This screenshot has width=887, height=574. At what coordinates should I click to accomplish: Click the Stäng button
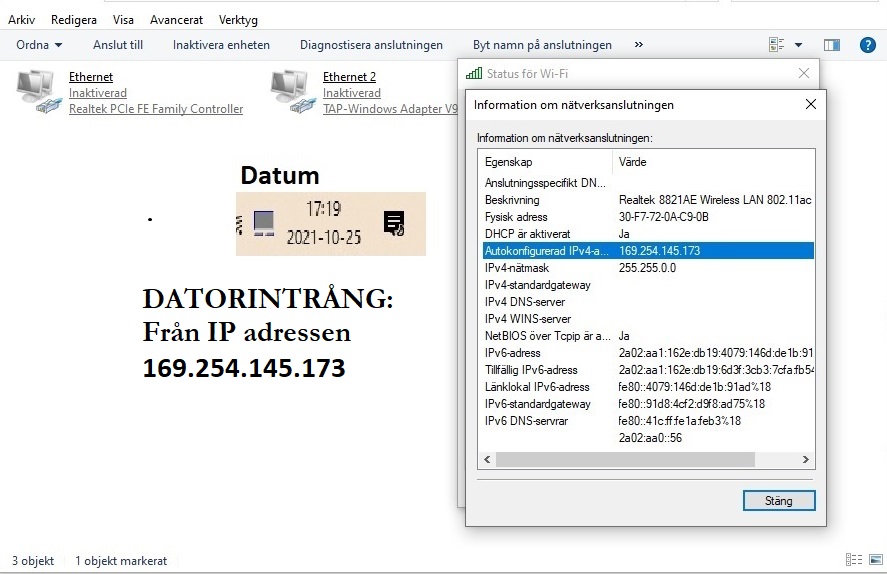(x=778, y=501)
